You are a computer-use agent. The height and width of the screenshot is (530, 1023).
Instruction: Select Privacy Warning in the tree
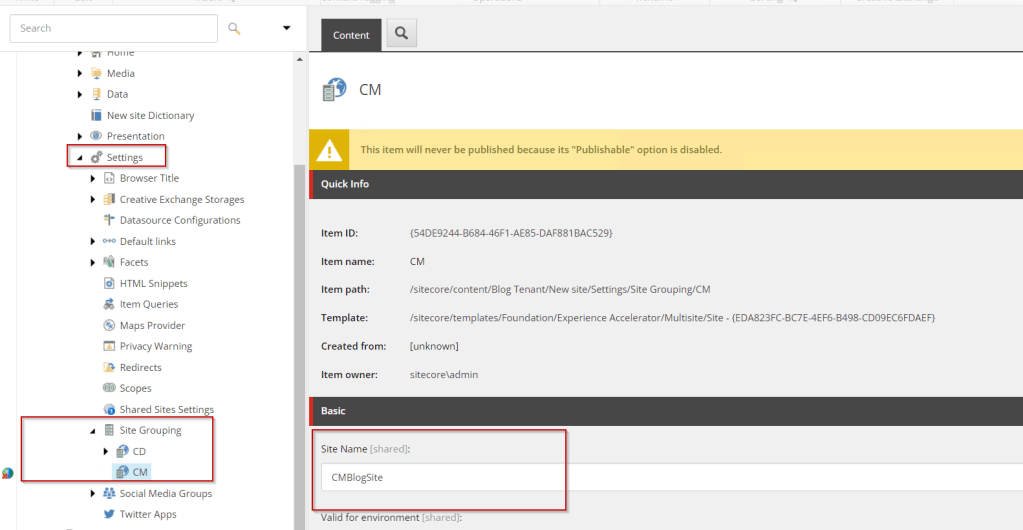click(x=155, y=346)
